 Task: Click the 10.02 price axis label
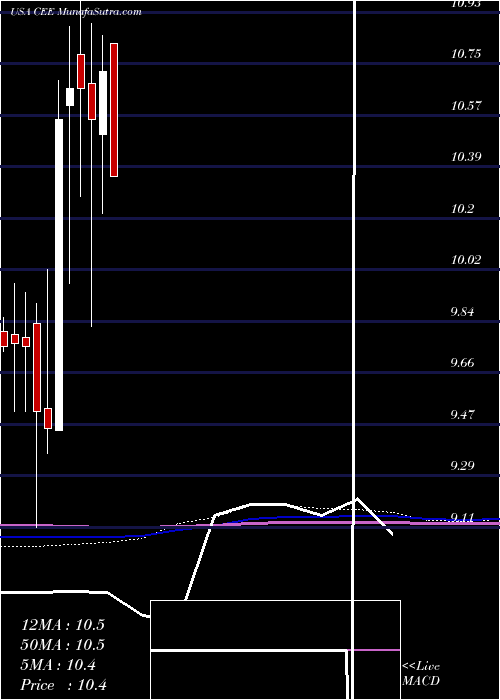[x=466, y=259]
